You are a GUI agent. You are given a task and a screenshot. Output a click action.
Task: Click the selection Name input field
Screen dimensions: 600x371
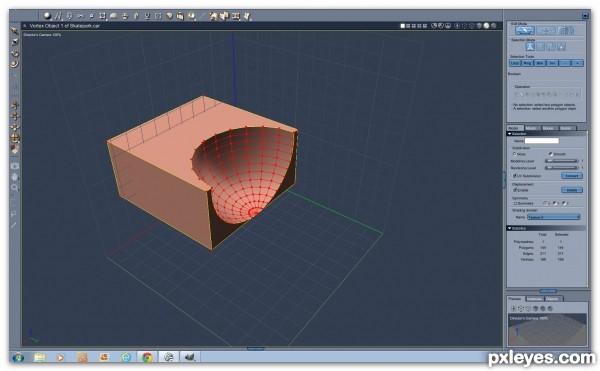tap(541, 141)
